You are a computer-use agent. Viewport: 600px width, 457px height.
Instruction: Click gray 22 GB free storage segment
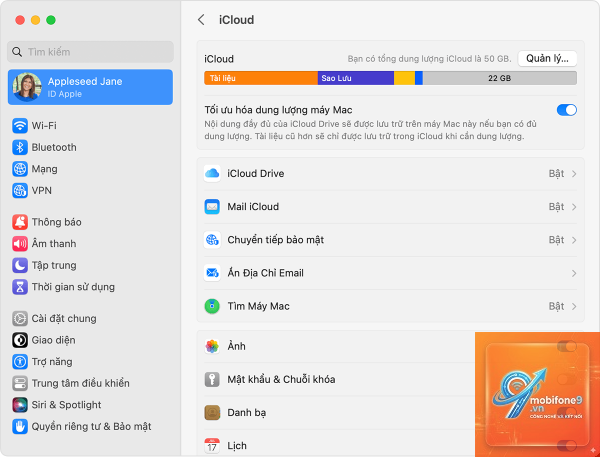(499, 78)
